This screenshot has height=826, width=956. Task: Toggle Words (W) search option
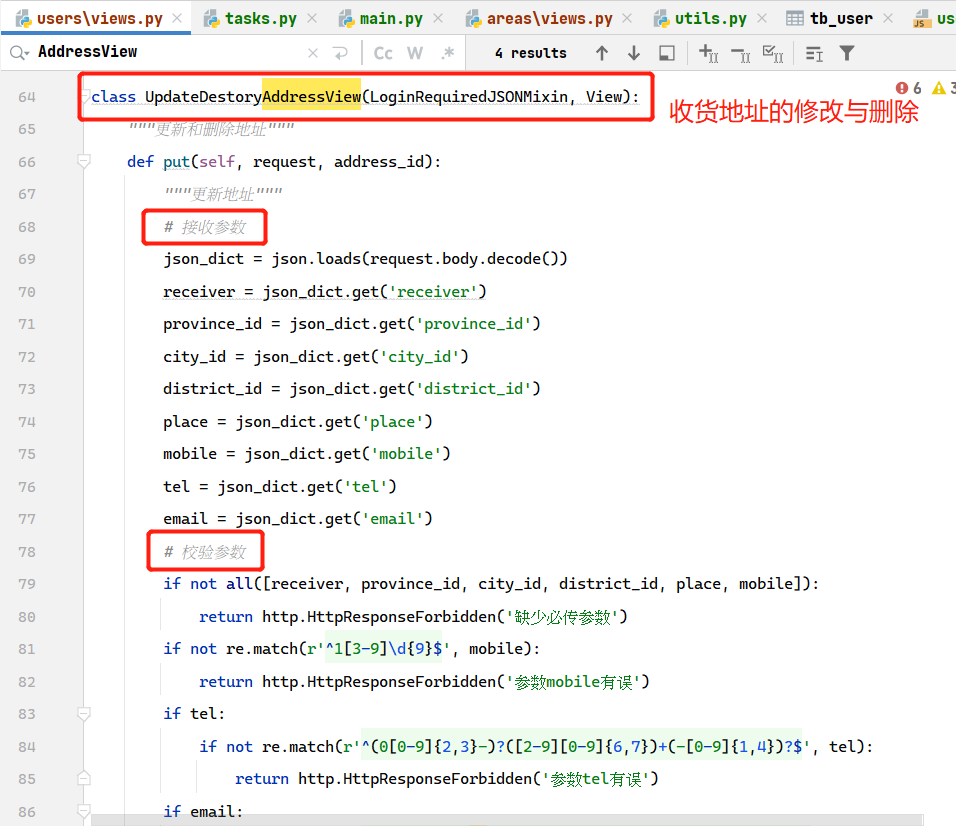tap(415, 54)
